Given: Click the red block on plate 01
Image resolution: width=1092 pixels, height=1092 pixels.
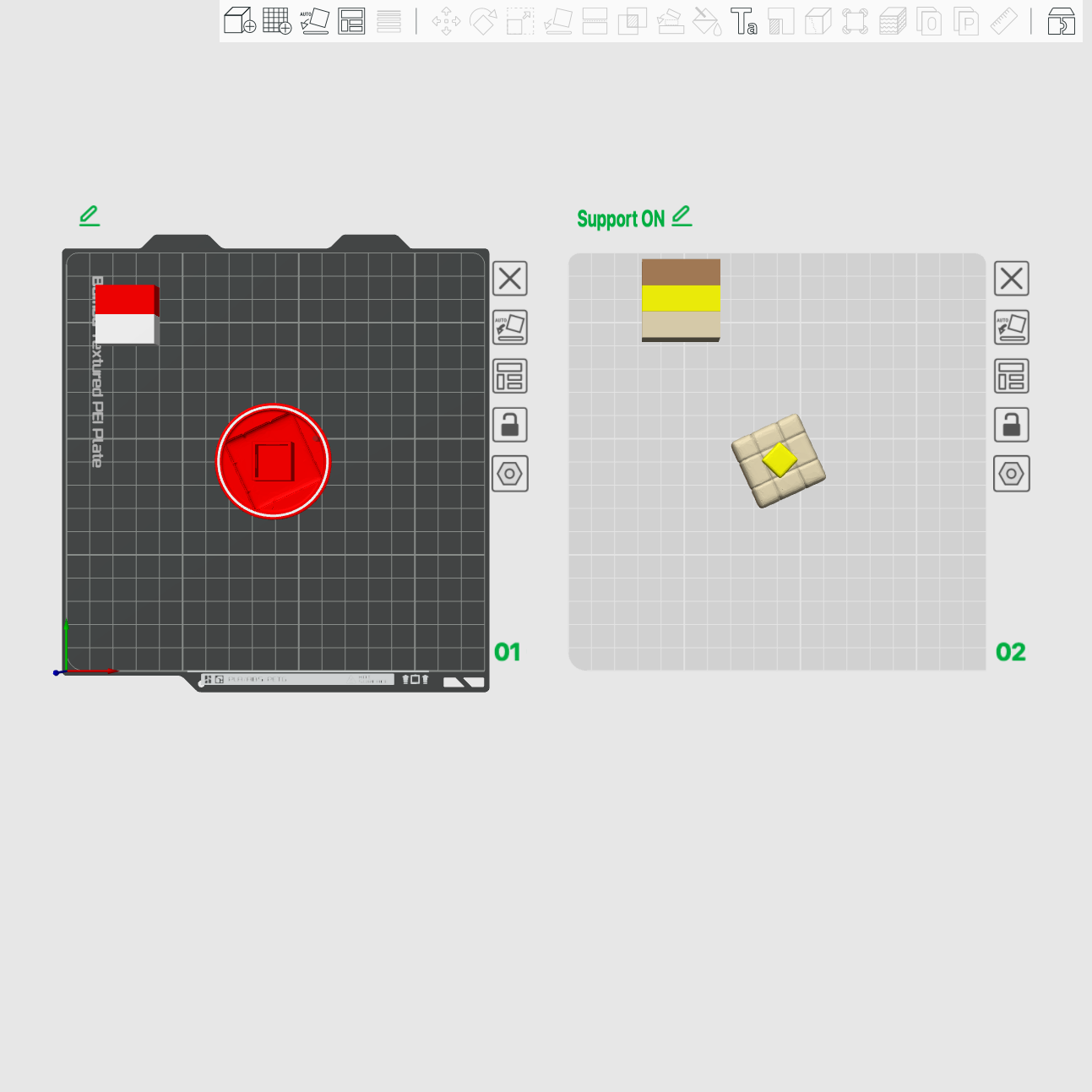Looking at the screenshot, I should (127, 299).
